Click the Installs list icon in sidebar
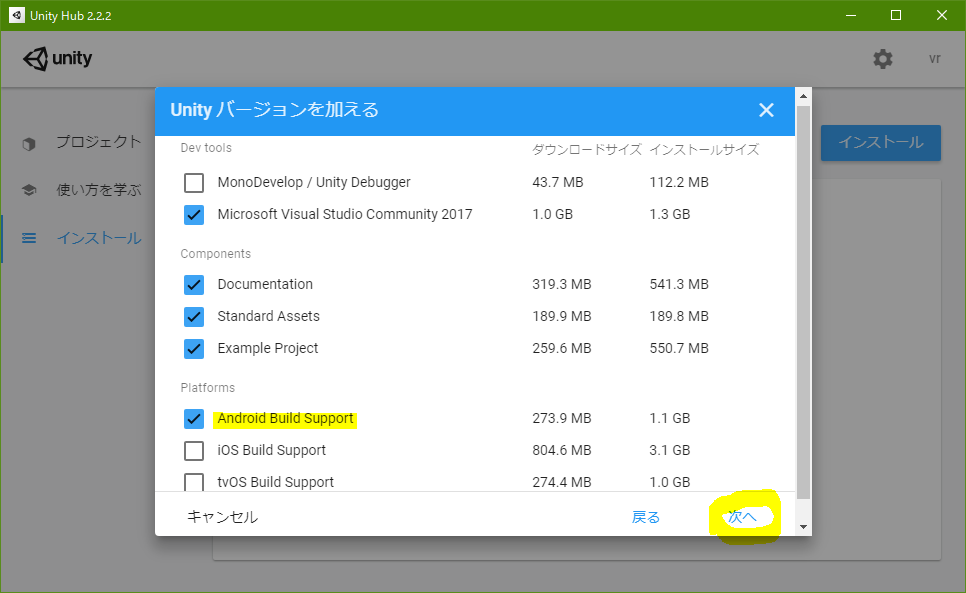 coord(29,238)
